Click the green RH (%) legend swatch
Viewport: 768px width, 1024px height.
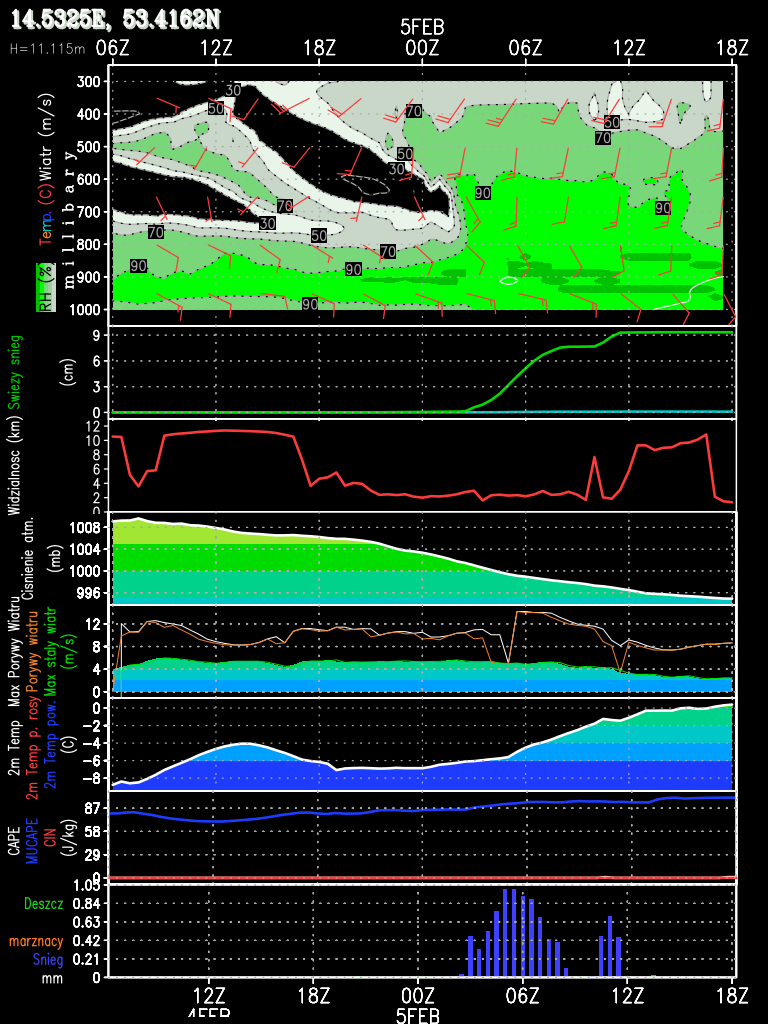[45, 287]
